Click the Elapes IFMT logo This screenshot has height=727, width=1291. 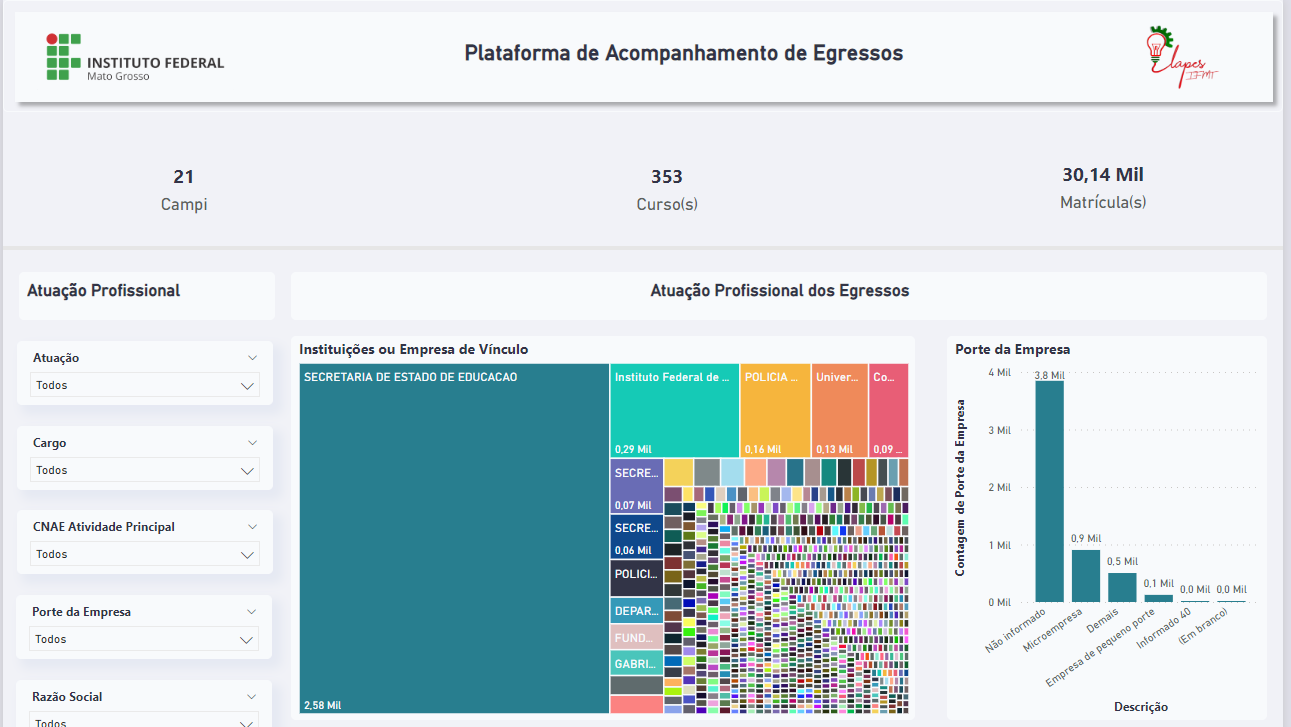click(1183, 57)
